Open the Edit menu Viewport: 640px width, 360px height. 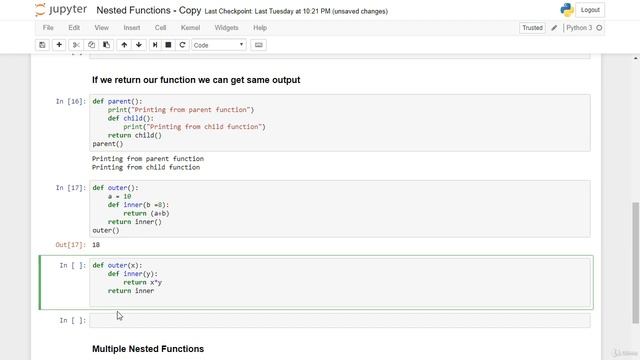(74, 28)
